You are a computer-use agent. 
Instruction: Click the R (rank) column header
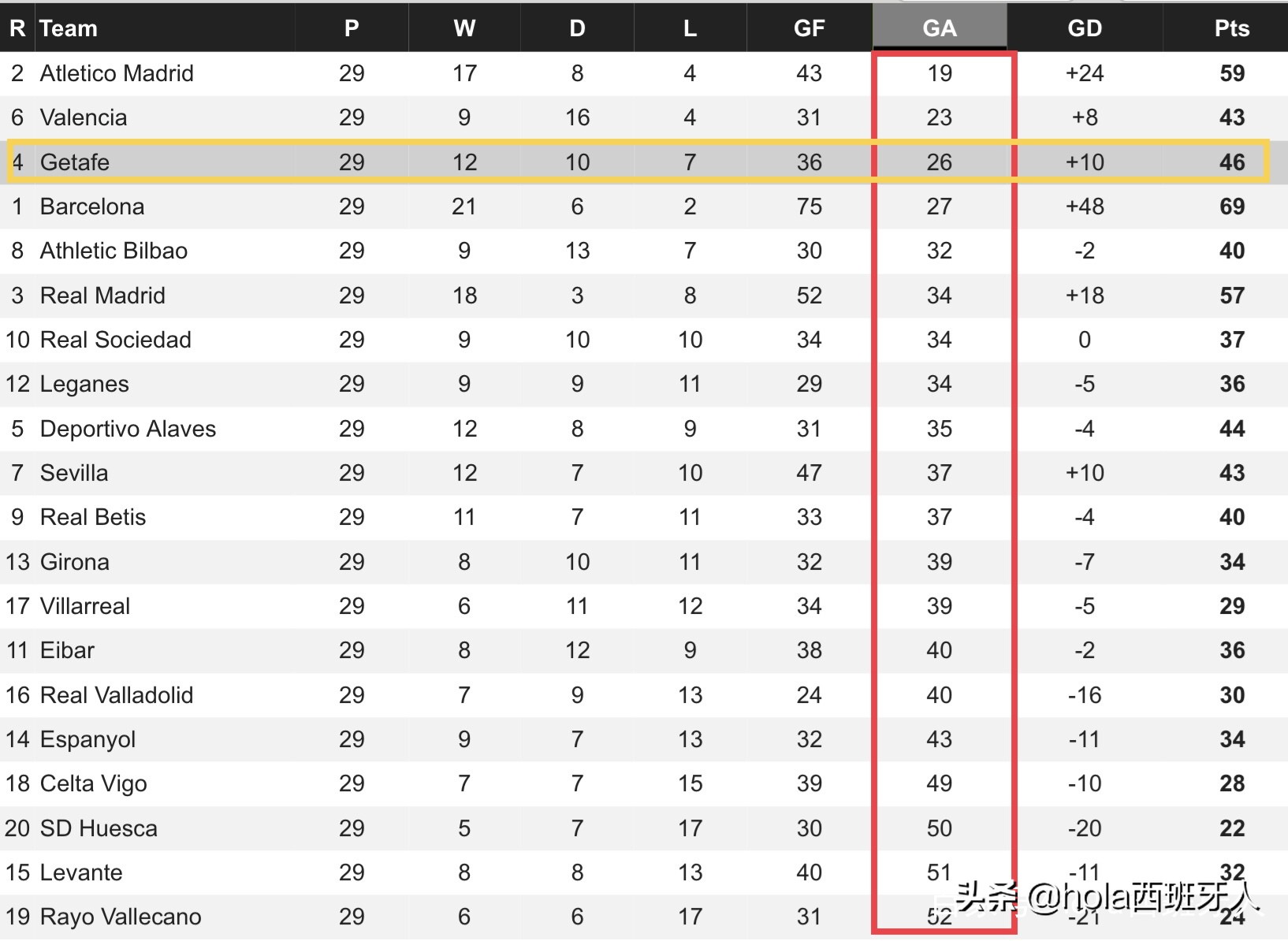pos(17,28)
